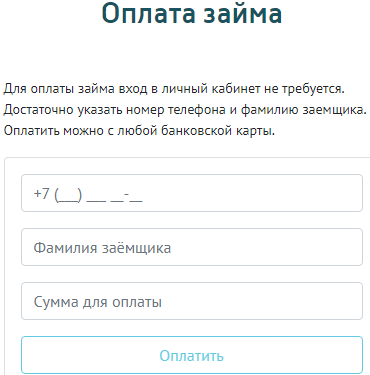Click the last two-digit blank of phone mask
The height and width of the screenshot is (375, 370).
pyautogui.click(x=136, y=199)
